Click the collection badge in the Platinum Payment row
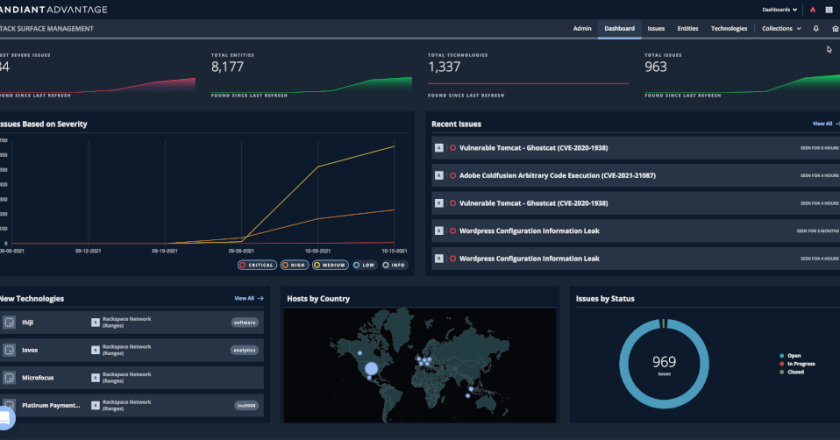The image size is (840, 440). 95,406
